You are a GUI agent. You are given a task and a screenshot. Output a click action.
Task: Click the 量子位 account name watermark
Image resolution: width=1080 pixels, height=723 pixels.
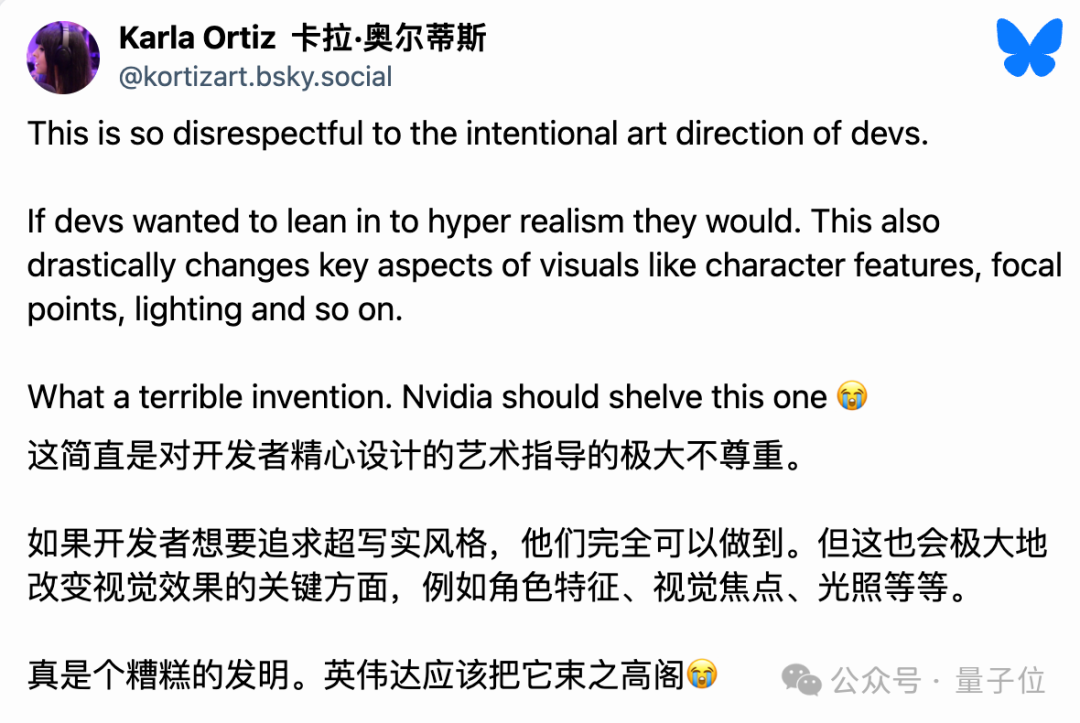(x=1000, y=681)
